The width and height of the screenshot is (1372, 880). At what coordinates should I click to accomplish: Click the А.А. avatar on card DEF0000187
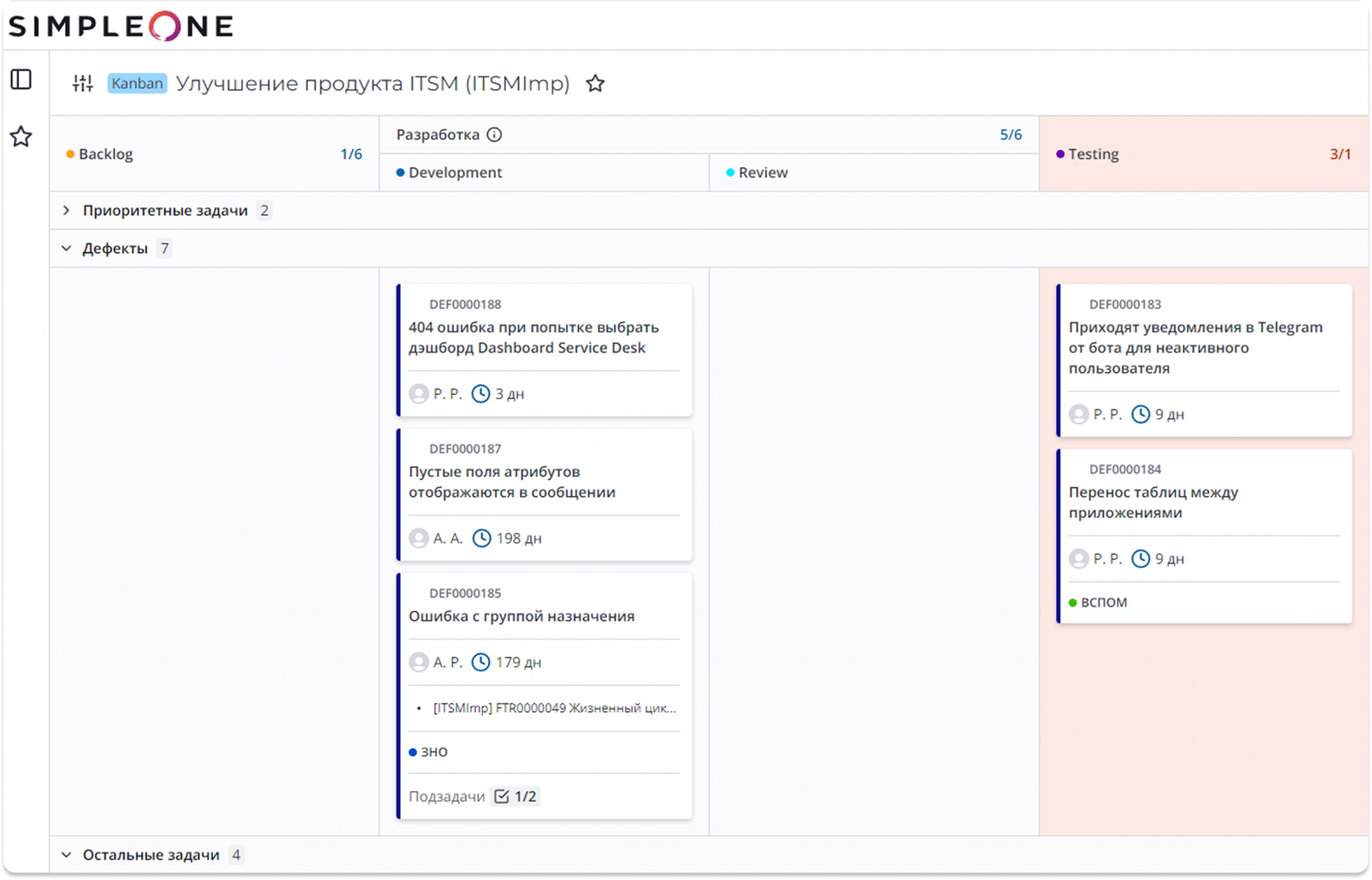[418, 538]
